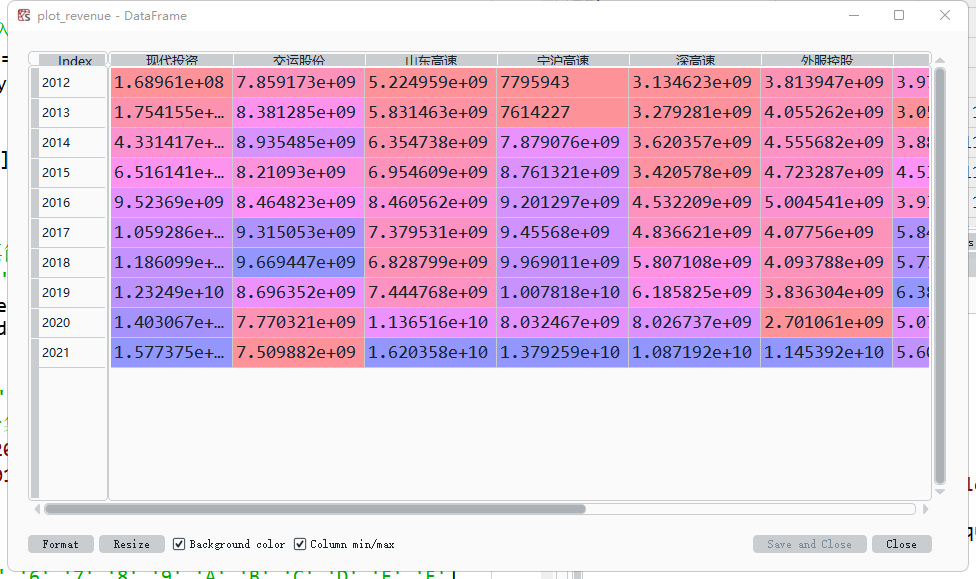Image resolution: width=976 pixels, height=579 pixels.
Task: Select row index 2015
Action: click(72, 172)
